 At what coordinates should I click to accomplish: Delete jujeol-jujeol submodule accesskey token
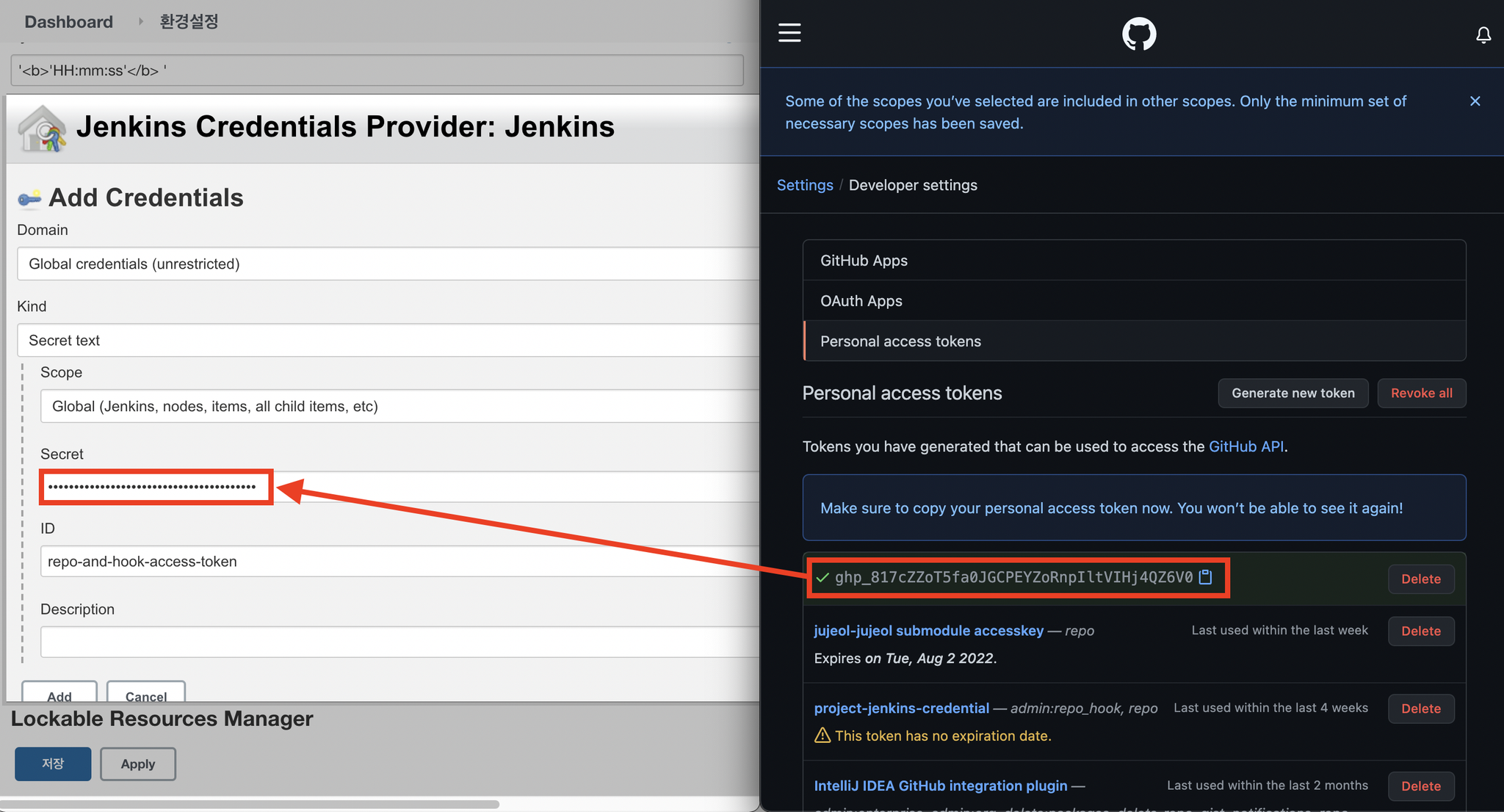[1420, 631]
